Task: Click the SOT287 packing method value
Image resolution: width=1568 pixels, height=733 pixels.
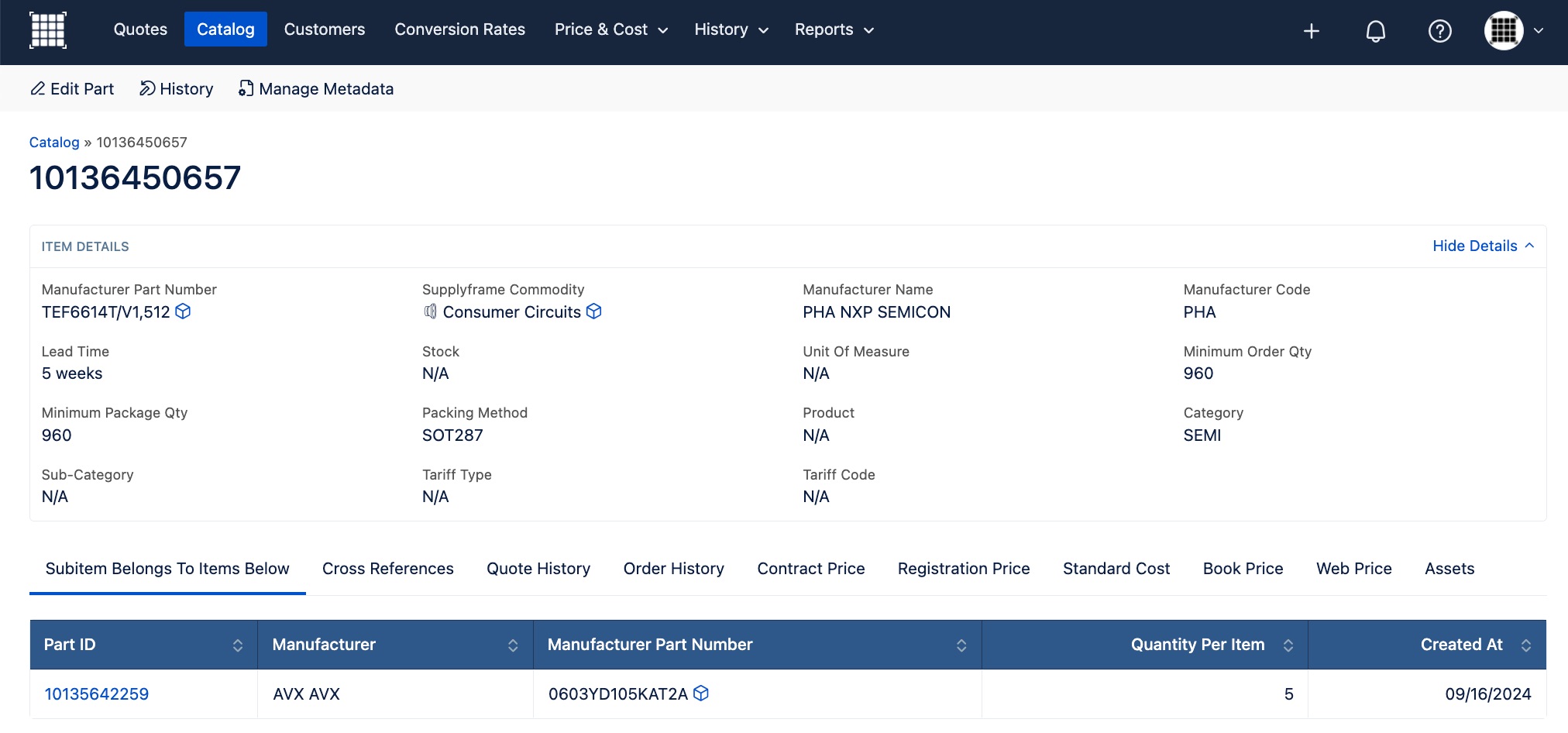Action: (452, 435)
